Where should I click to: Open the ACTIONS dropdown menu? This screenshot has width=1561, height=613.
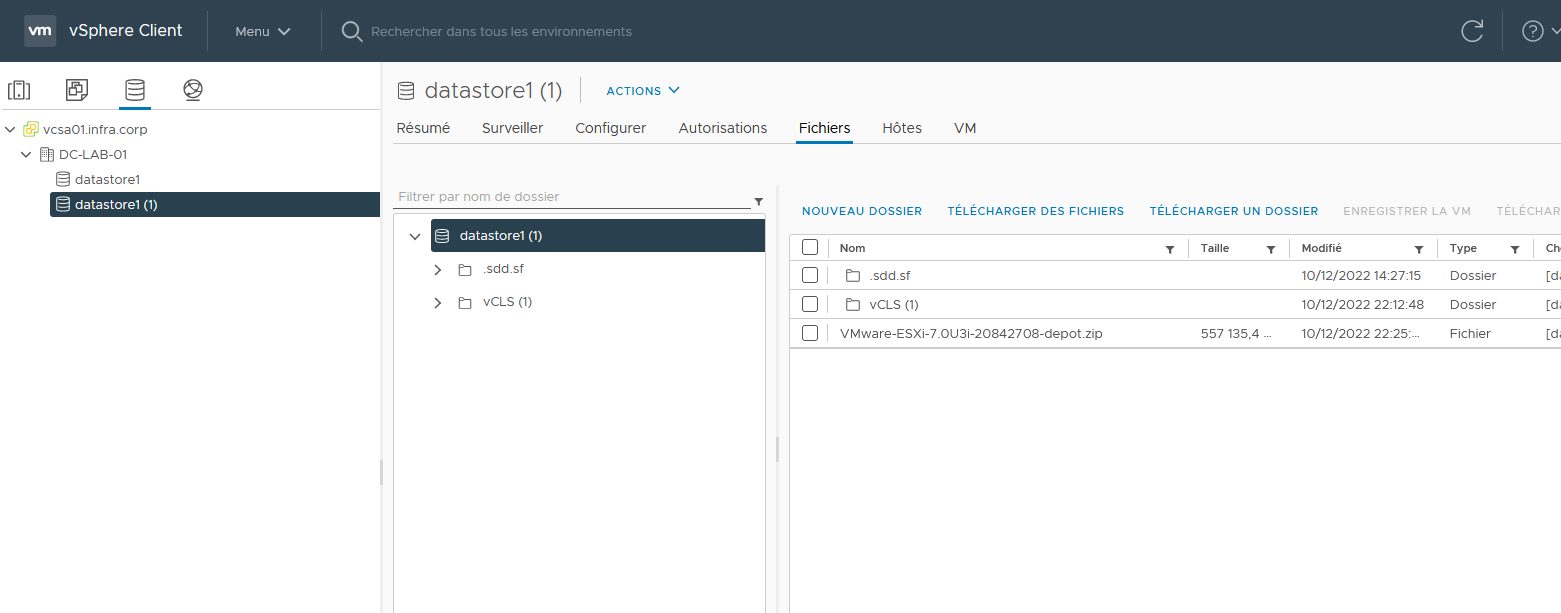tap(641, 90)
